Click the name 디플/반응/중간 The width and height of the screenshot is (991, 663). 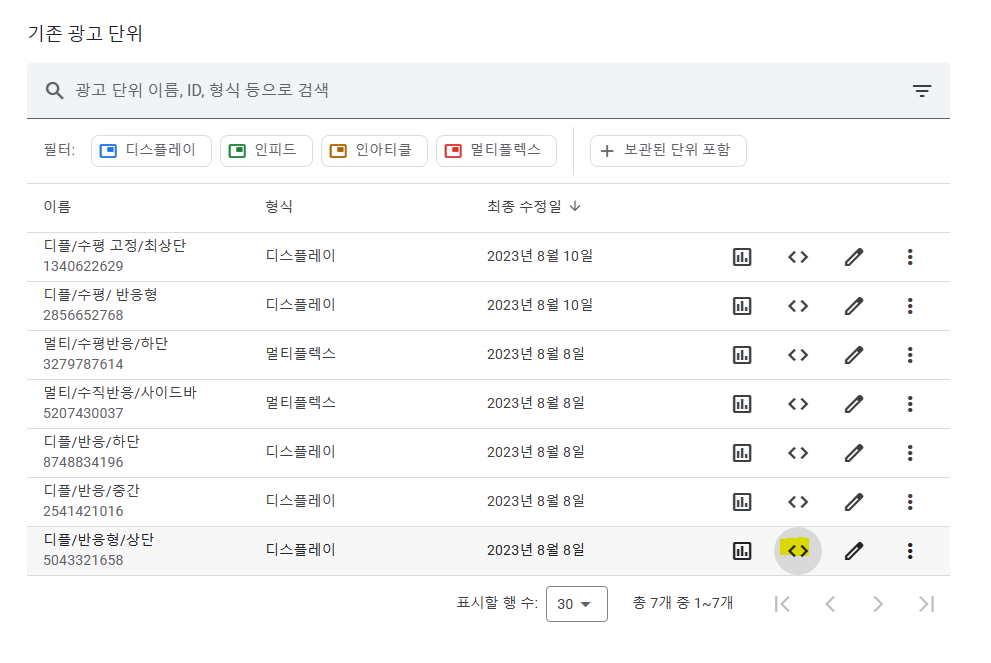click(x=92, y=490)
